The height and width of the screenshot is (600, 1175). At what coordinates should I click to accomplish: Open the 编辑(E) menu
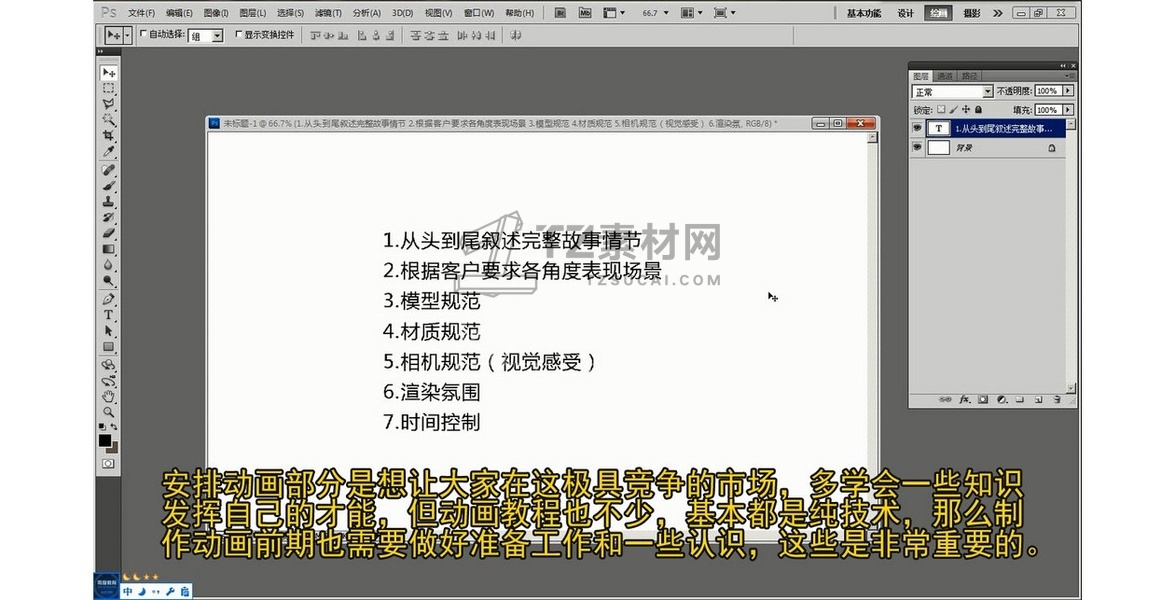pos(178,13)
